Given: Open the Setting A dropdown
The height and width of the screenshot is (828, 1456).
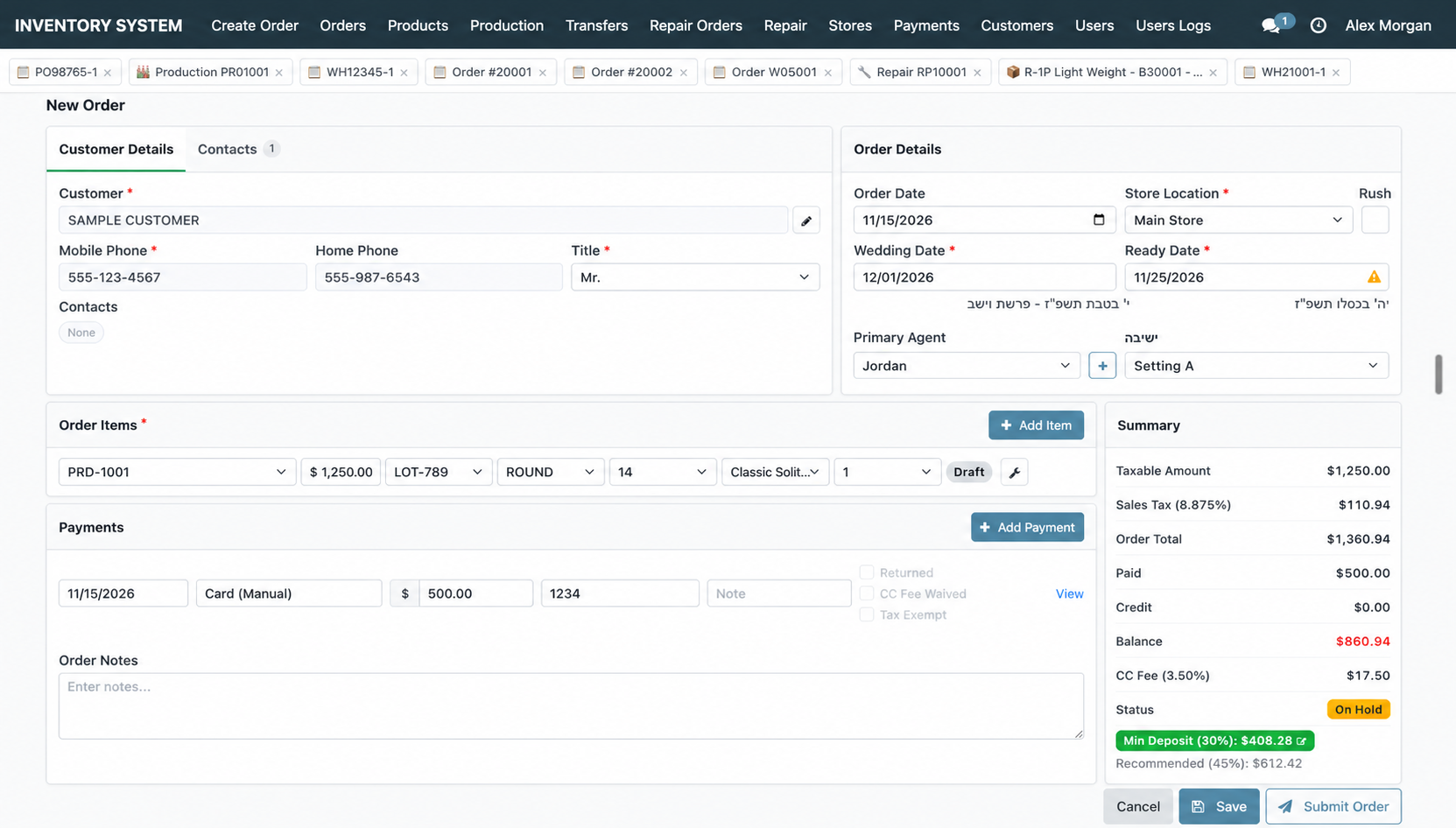Looking at the screenshot, I should click(1256, 366).
